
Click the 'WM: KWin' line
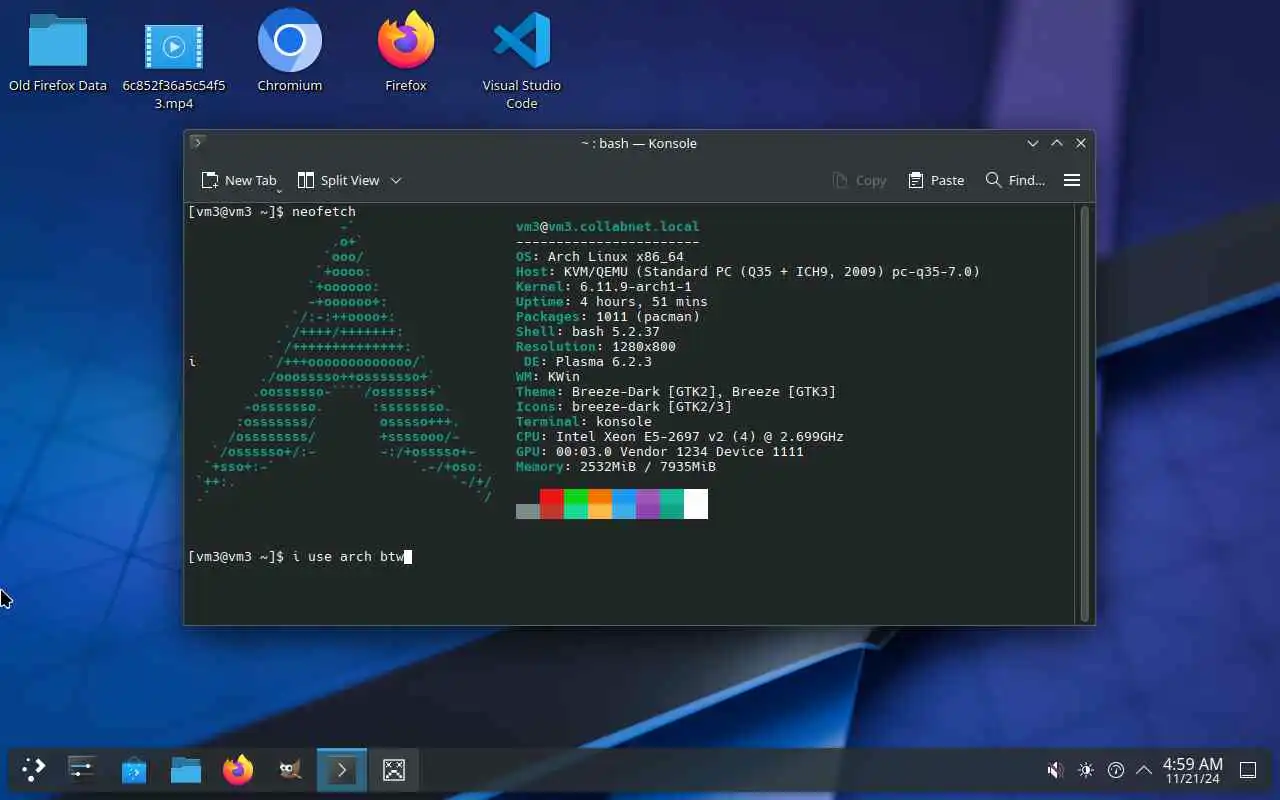click(x=548, y=377)
